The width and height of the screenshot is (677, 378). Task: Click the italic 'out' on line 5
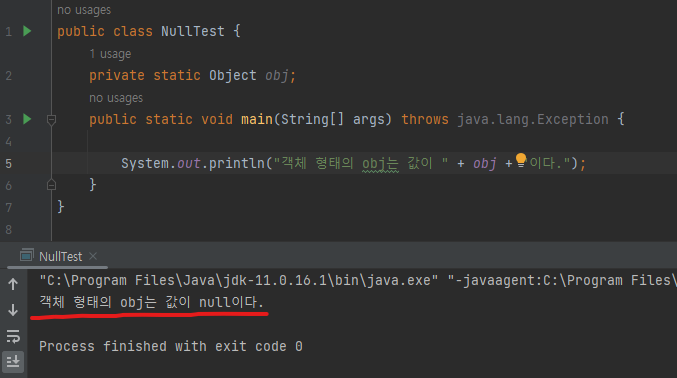click(189, 163)
